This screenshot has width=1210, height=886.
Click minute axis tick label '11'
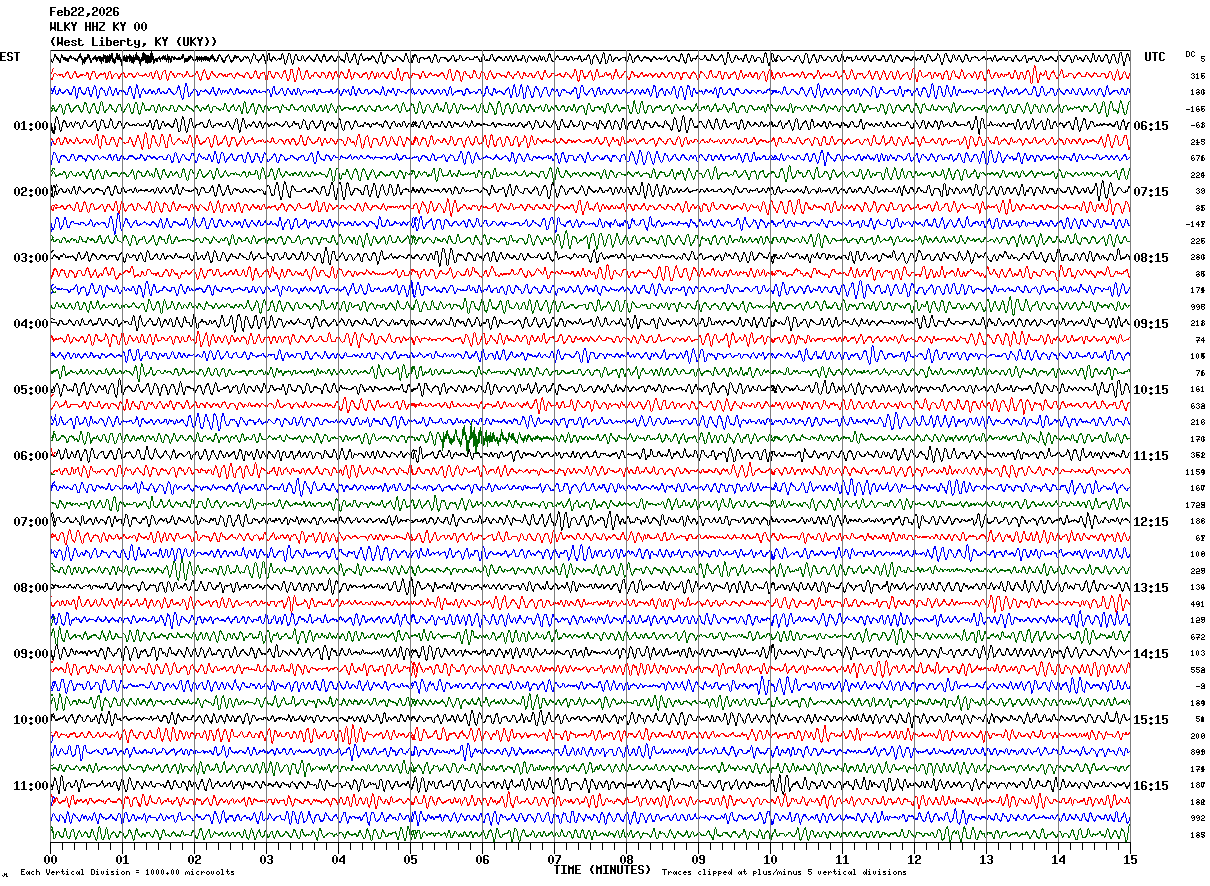click(842, 860)
